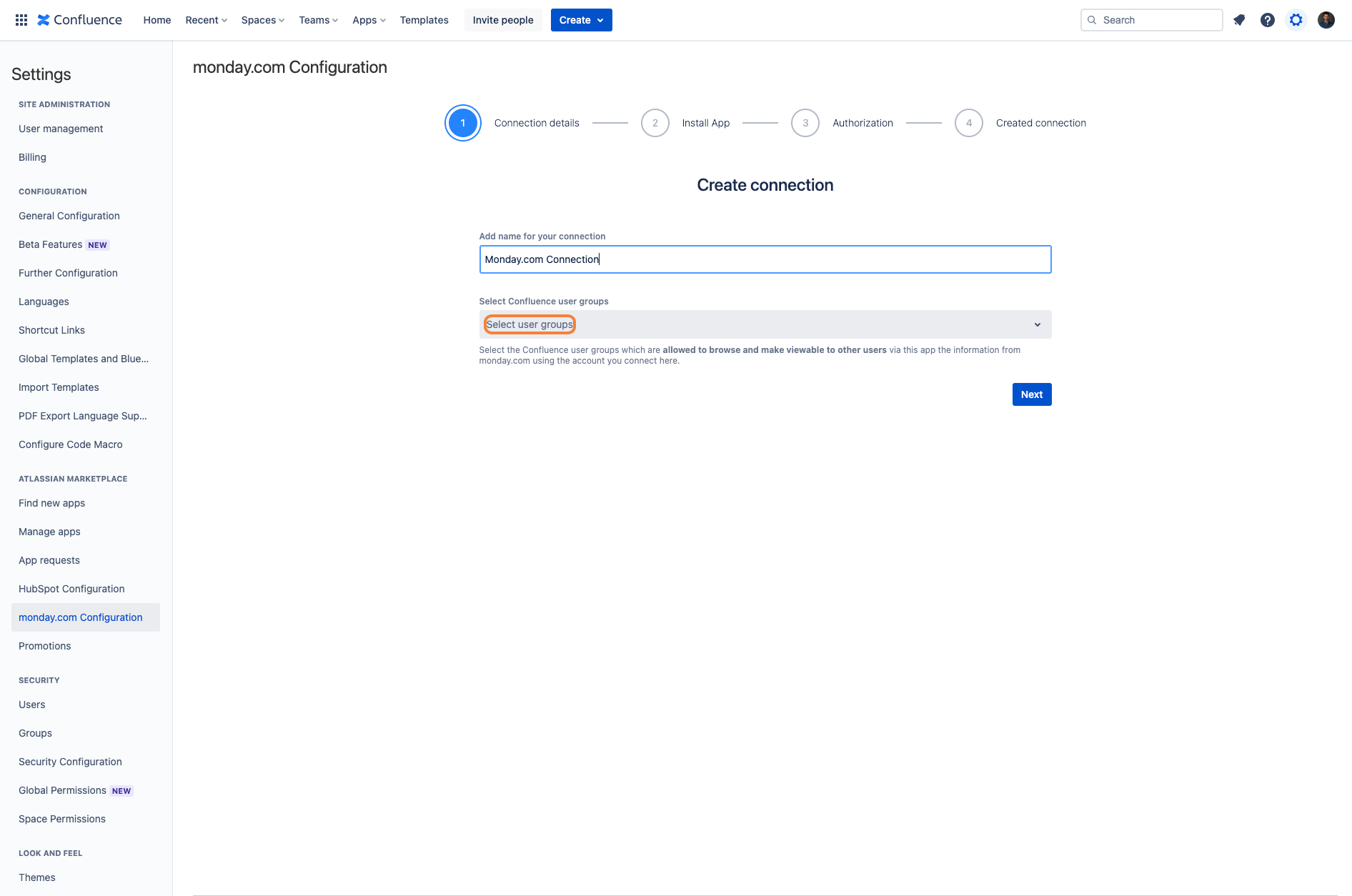Screen dimensions: 1352x896
Task: Open the user profile avatar
Action: pyautogui.click(x=1326, y=20)
